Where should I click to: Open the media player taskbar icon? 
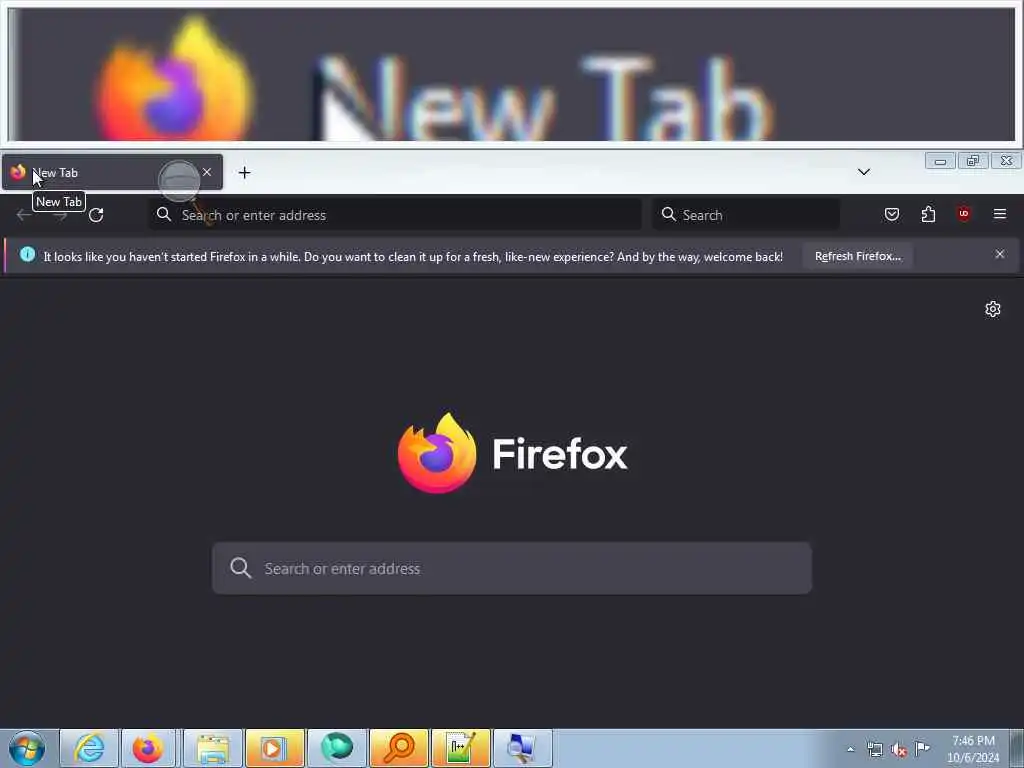[x=274, y=748]
